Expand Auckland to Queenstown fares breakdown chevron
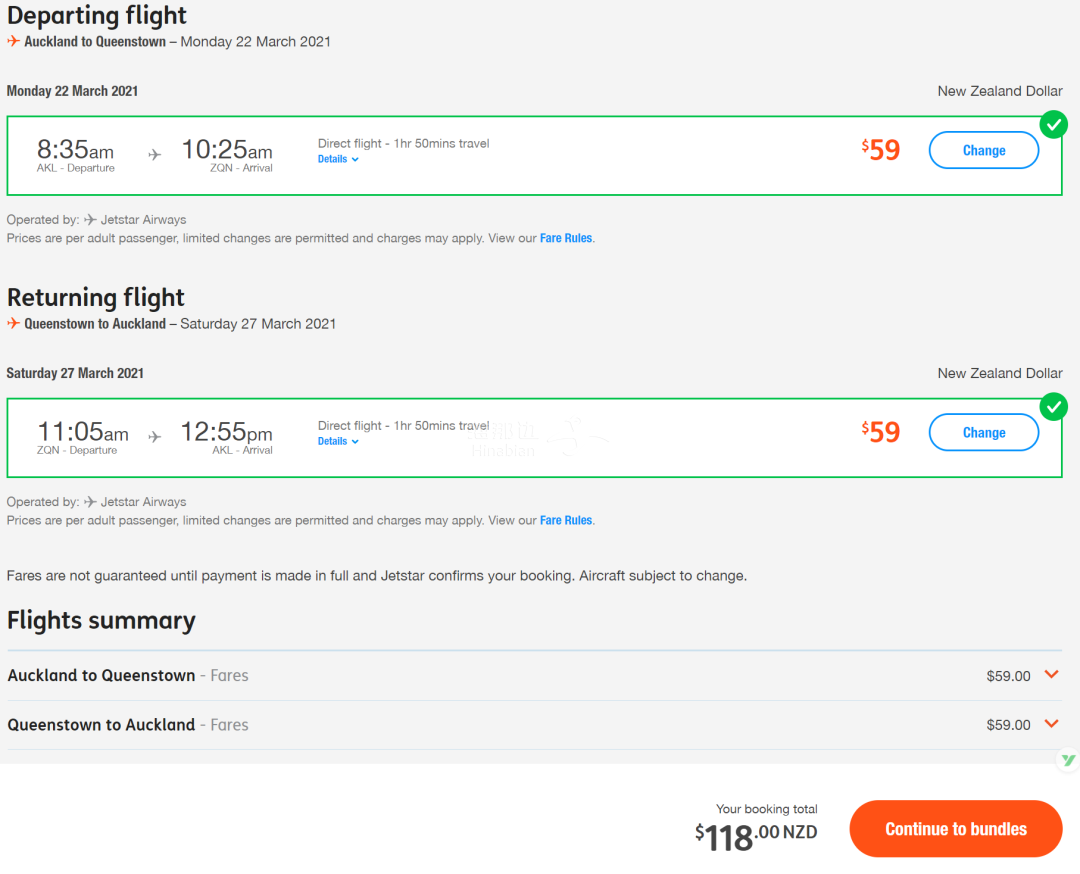The width and height of the screenshot is (1080, 874). point(1051,675)
